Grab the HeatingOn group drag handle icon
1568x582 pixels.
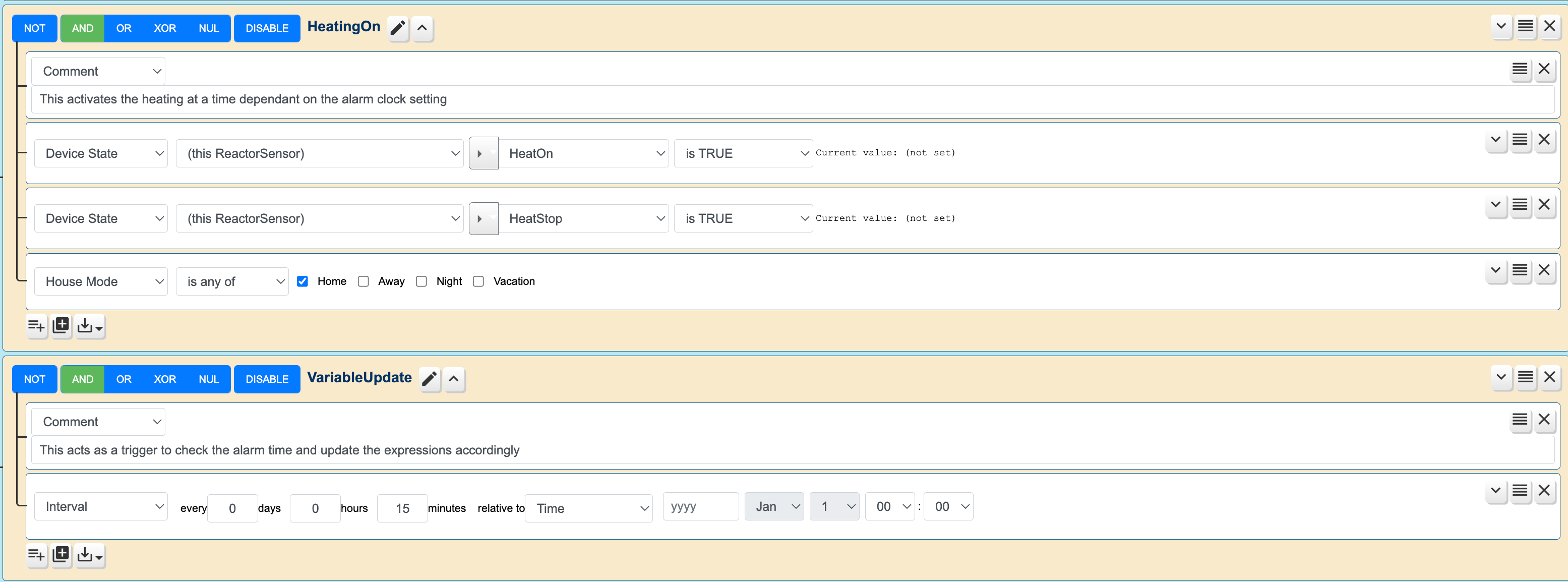tap(1525, 26)
